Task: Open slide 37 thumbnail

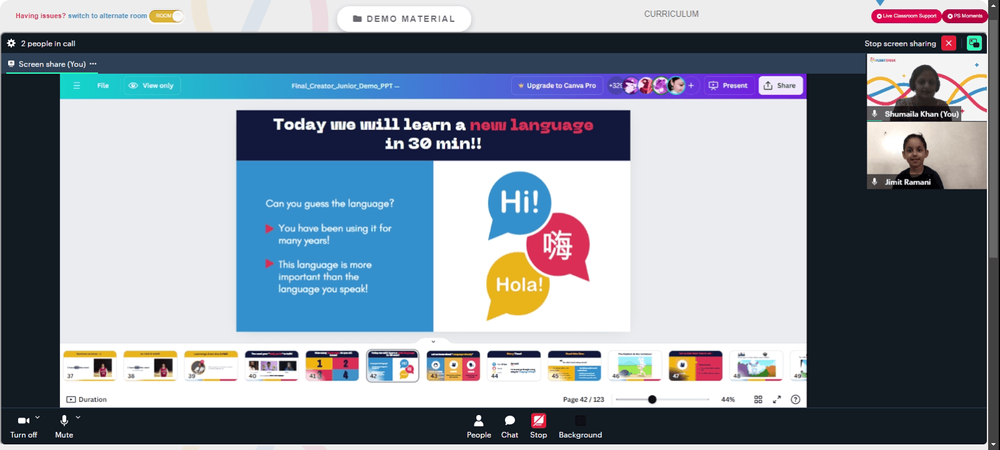Action: point(90,366)
